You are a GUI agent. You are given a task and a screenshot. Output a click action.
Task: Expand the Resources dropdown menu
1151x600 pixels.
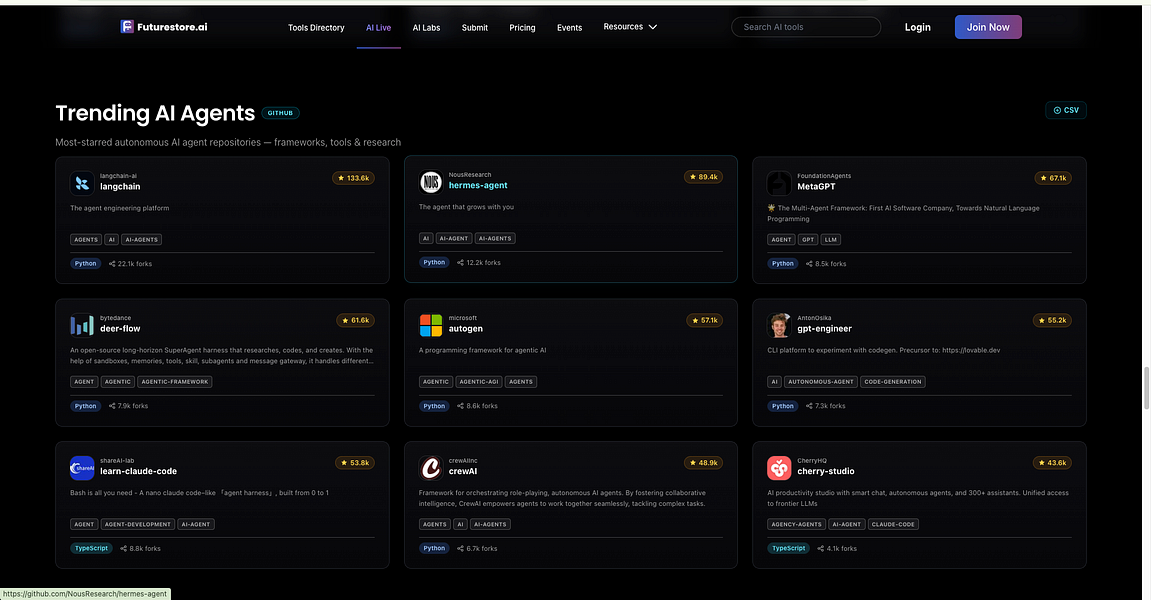pyautogui.click(x=630, y=26)
